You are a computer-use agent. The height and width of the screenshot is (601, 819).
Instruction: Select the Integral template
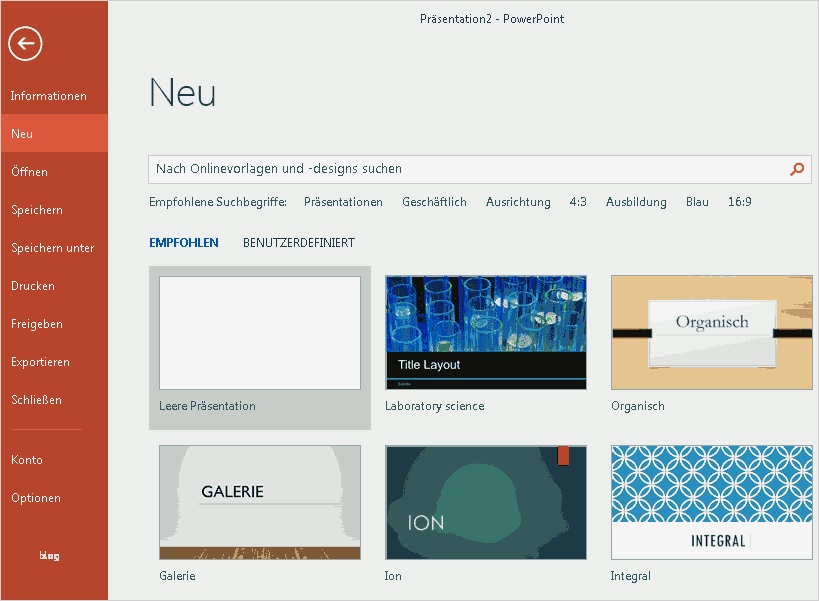(711, 502)
